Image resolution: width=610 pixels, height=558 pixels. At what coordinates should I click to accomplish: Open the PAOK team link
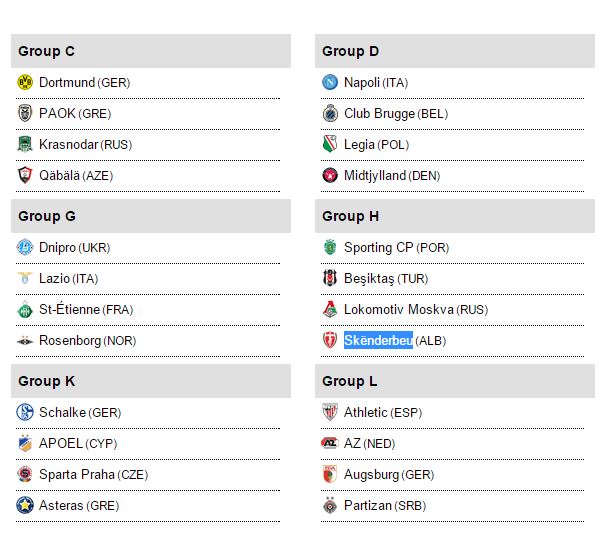pyautogui.click(x=57, y=113)
